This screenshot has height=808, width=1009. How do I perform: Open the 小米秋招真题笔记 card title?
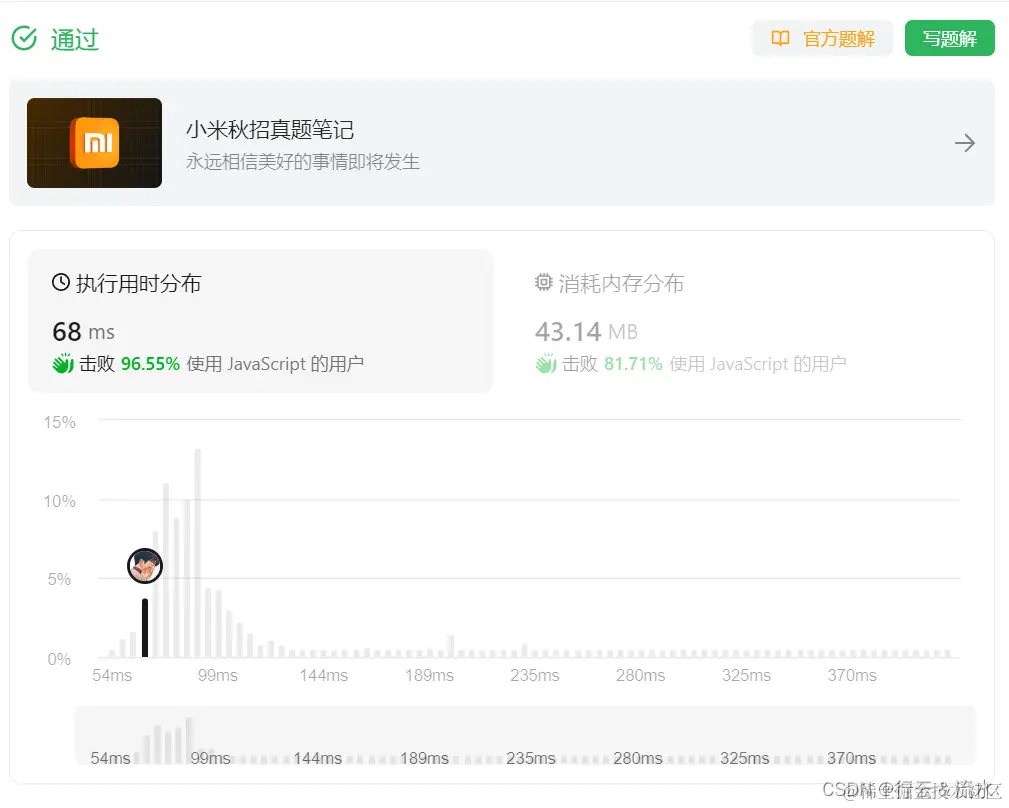(x=270, y=130)
